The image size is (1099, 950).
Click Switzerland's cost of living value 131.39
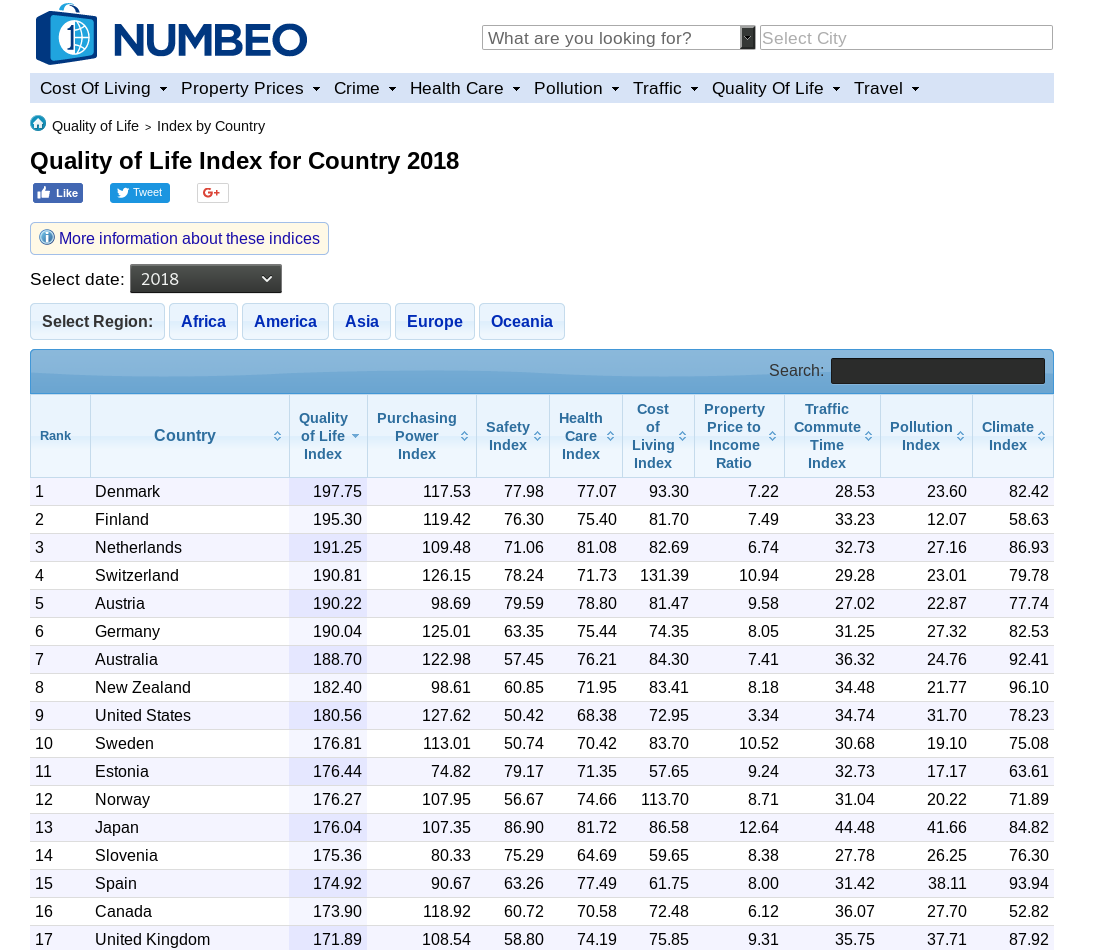664,576
